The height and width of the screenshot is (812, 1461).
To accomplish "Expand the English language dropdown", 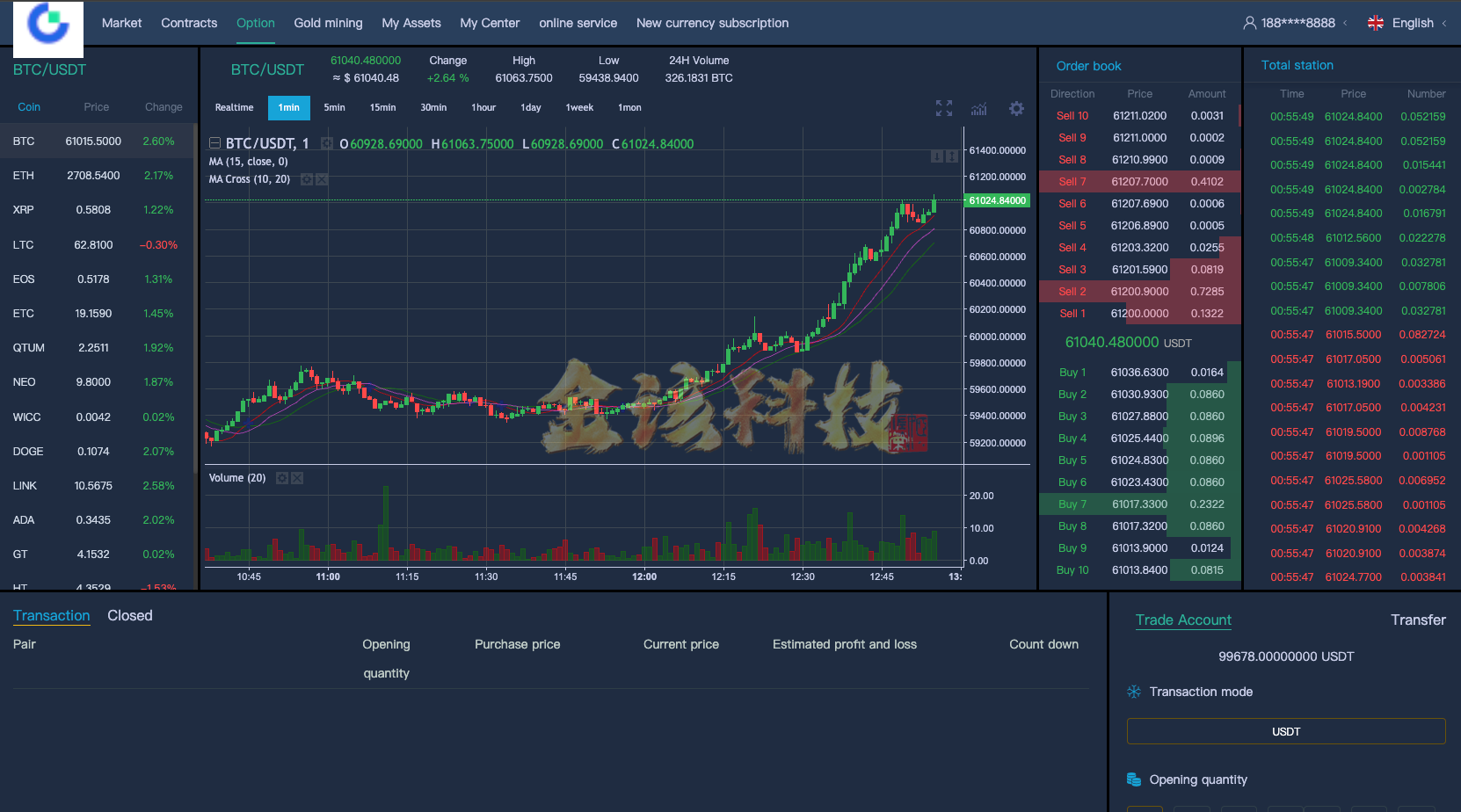I will point(1412,23).
